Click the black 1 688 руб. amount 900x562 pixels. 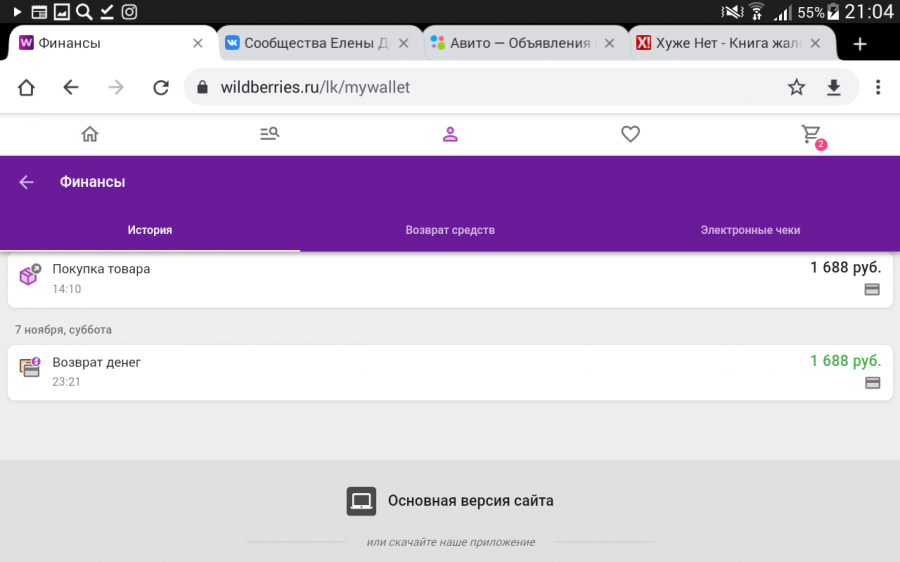(x=845, y=268)
